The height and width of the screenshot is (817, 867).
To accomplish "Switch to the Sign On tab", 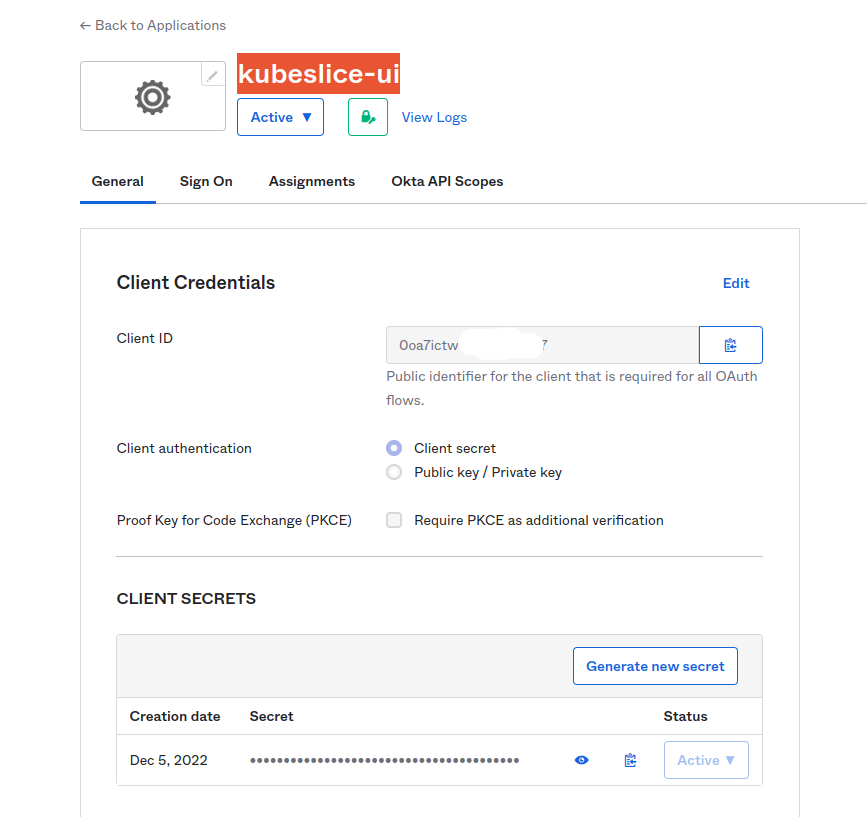I will (x=206, y=181).
